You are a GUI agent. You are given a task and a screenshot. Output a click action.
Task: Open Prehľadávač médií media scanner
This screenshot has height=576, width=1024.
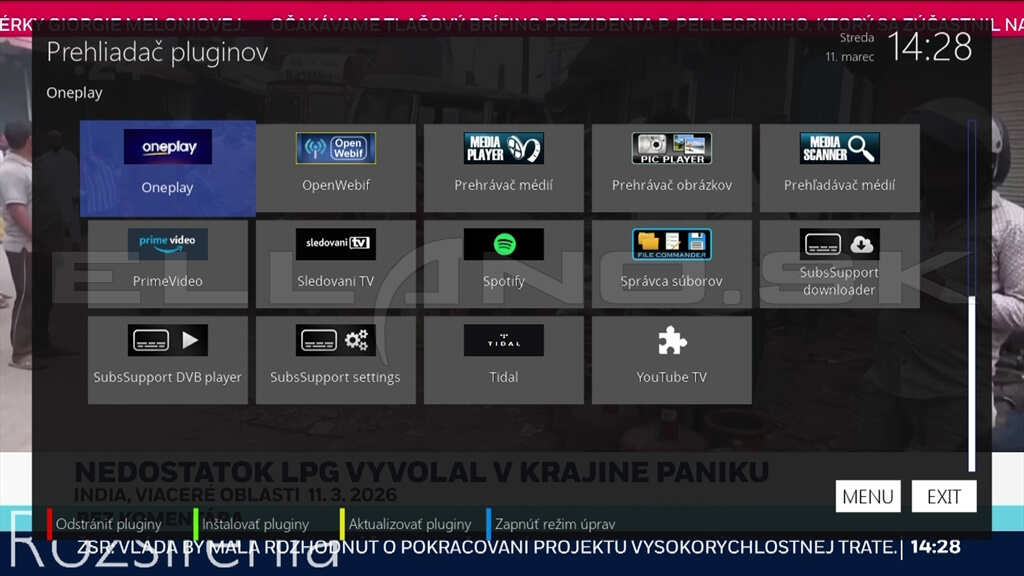[x=839, y=168]
